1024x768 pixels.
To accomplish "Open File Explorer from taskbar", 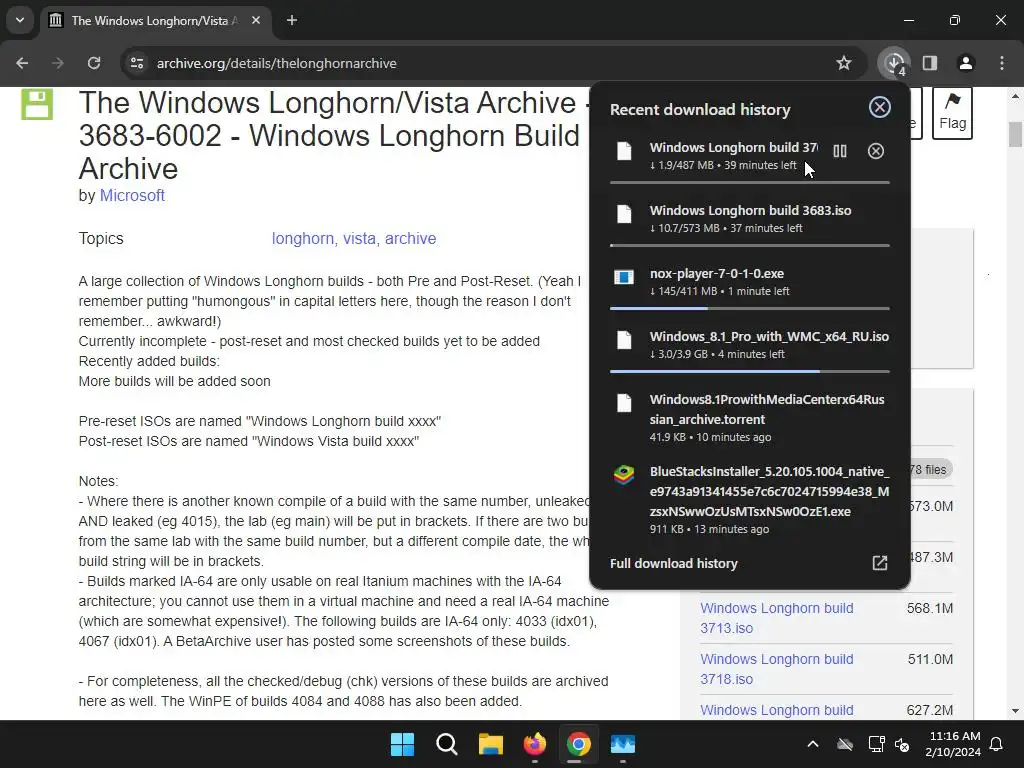I will (x=490, y=744).
